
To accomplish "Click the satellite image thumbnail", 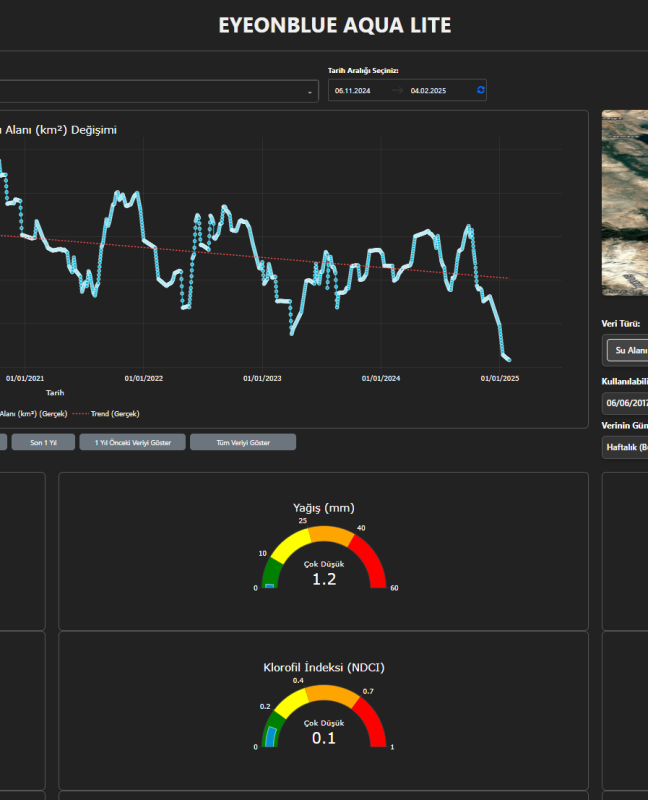I will 625,203.
